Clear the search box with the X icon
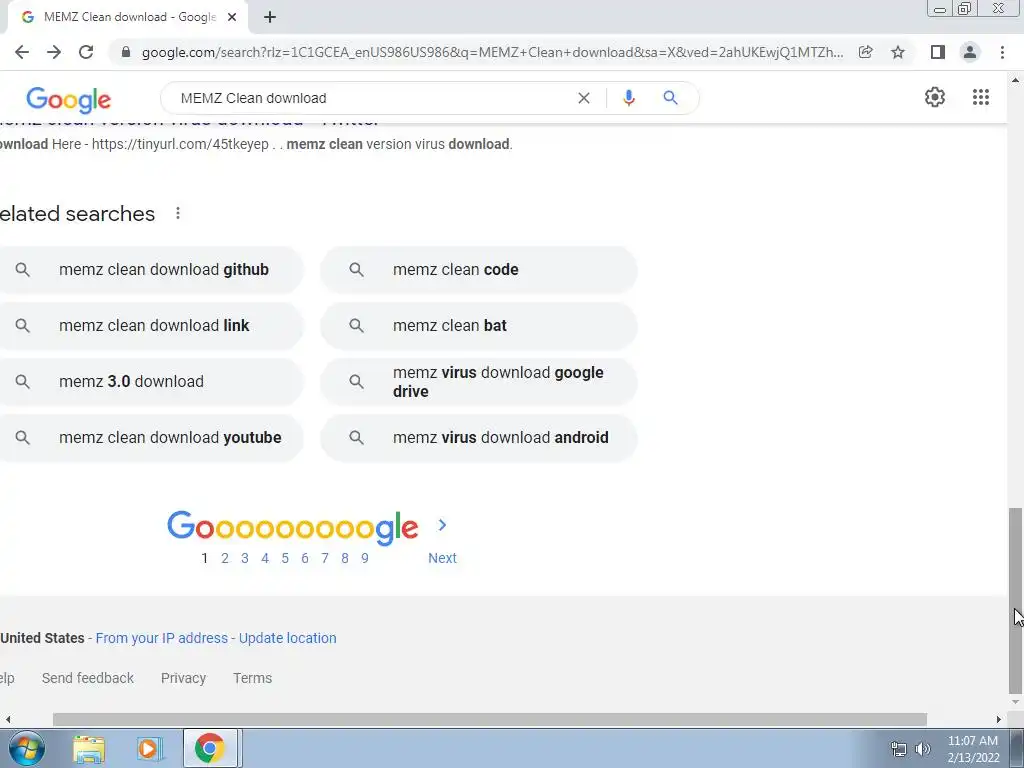The image size is (1024, 768). point(584,98)
